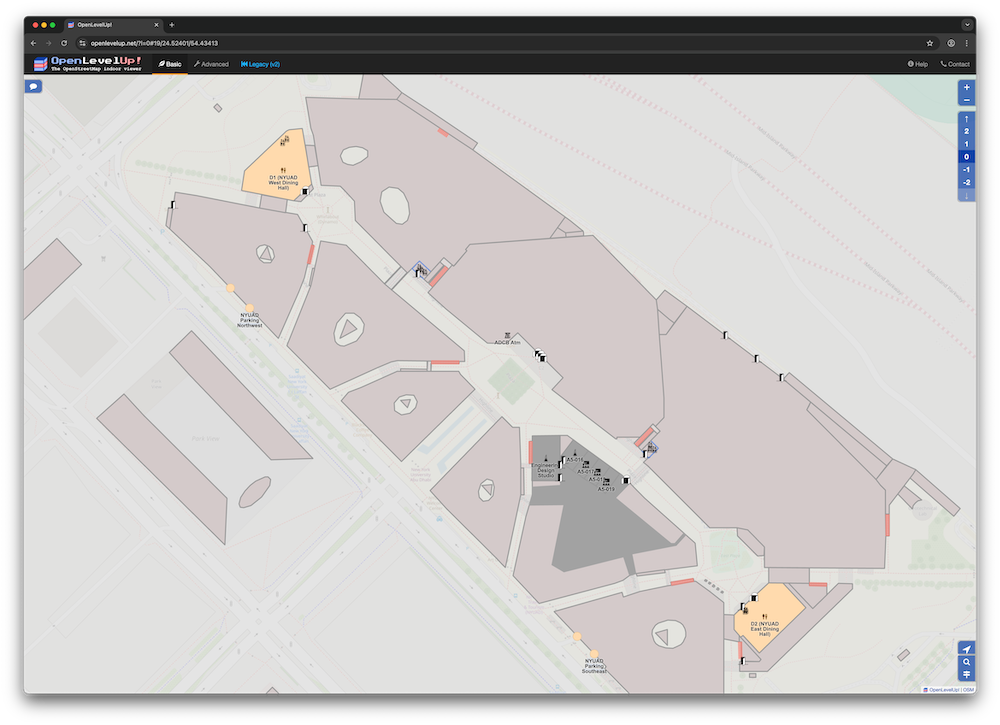This screenshot has height=725, width=1000.
Task: Click the OSM attribution link
Action: tap(966, 689)
